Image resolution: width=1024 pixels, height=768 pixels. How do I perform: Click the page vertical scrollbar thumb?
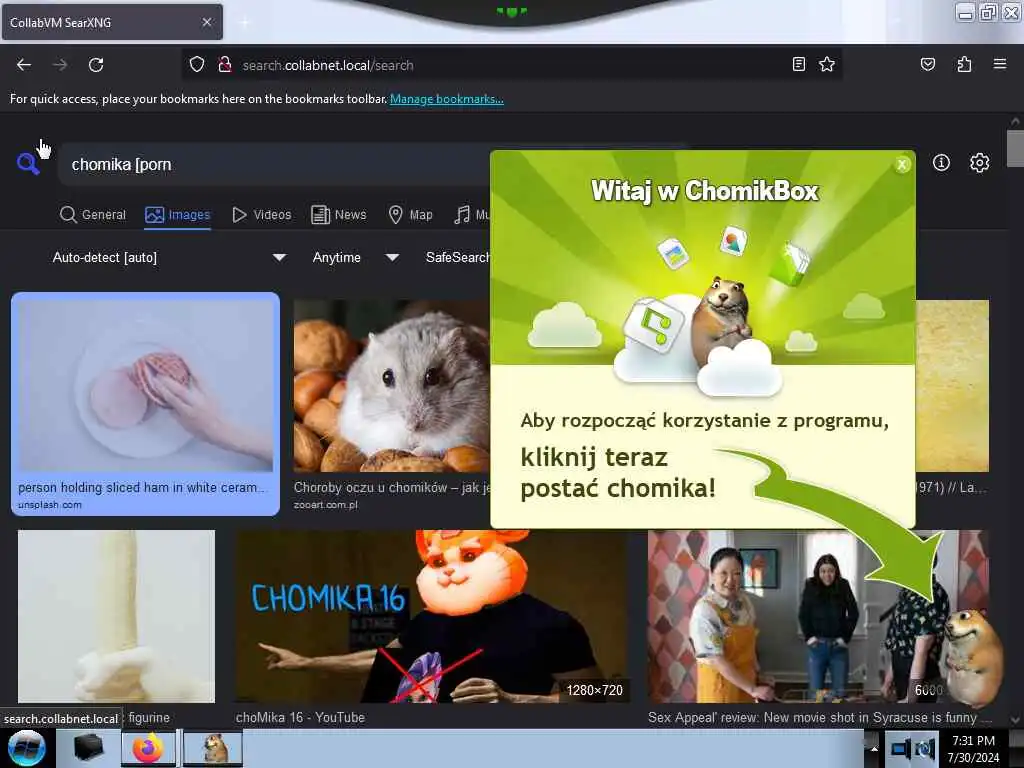pos(1015,148)
